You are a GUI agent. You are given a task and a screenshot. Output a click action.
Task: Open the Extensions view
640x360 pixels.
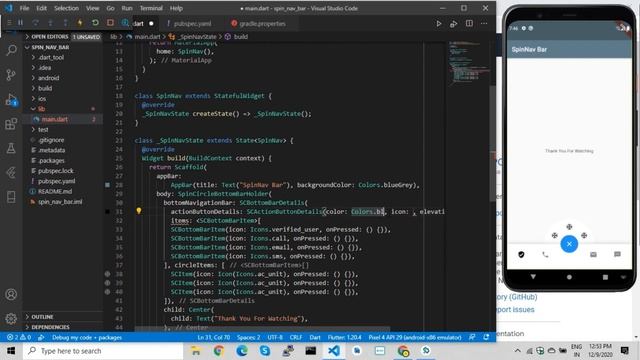11,124
